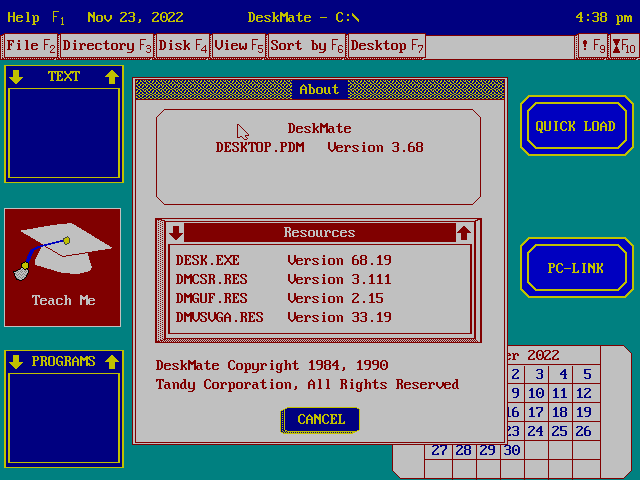Select day 11 in calendar

coord(561,393)
